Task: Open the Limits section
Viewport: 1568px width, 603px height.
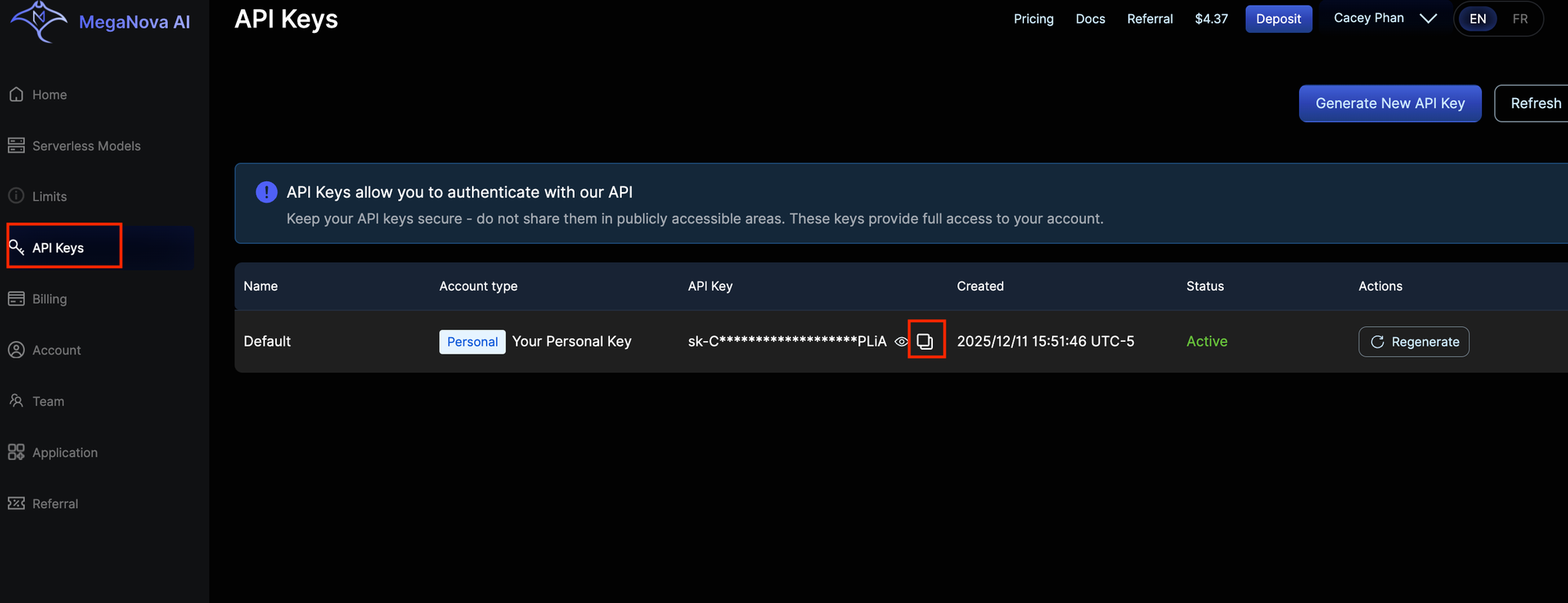Action: coord(49,197)
